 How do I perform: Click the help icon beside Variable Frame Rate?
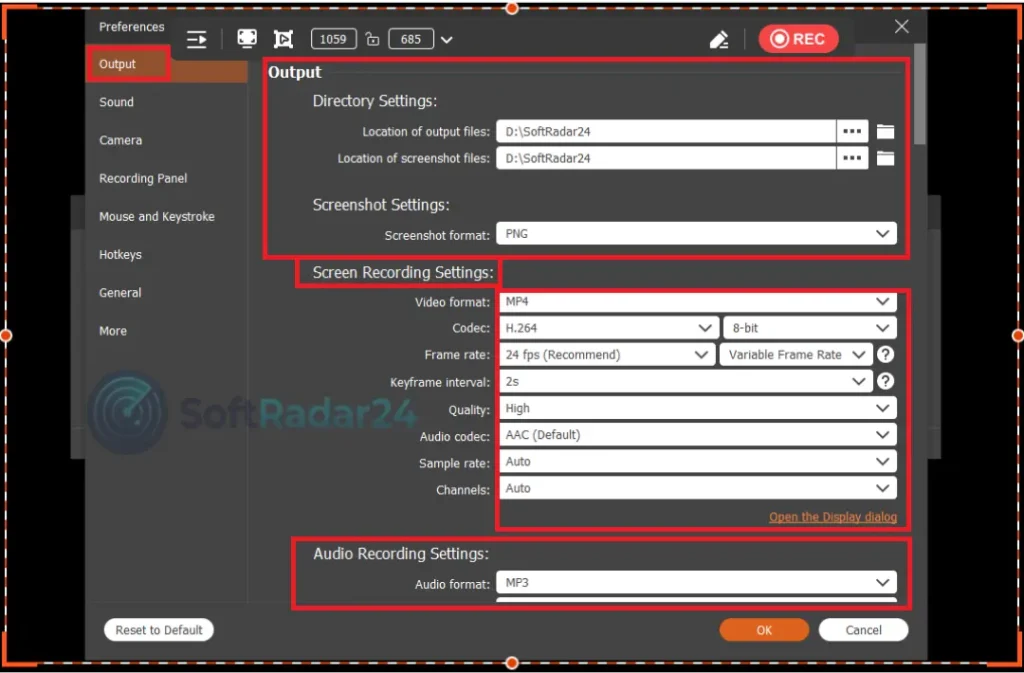coord(885,354)
